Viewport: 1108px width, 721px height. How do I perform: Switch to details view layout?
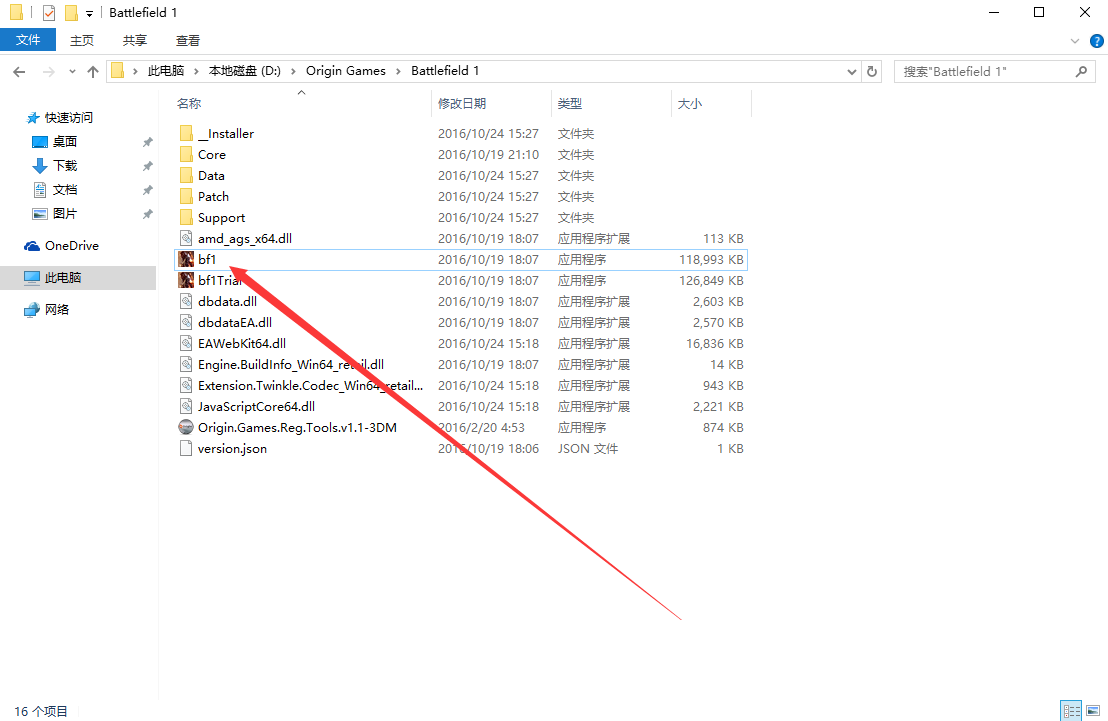[x=1072, y=711]
